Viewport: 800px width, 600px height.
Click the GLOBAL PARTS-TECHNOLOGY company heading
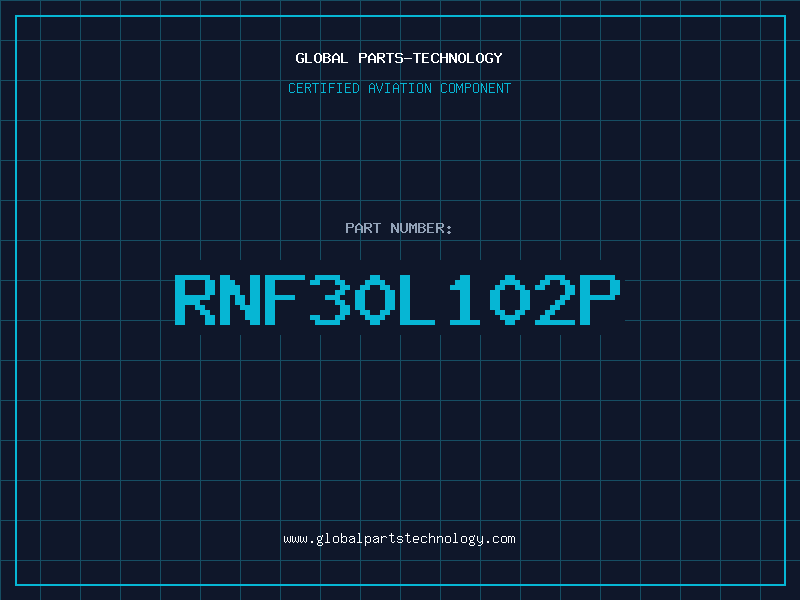click(399, 58)
